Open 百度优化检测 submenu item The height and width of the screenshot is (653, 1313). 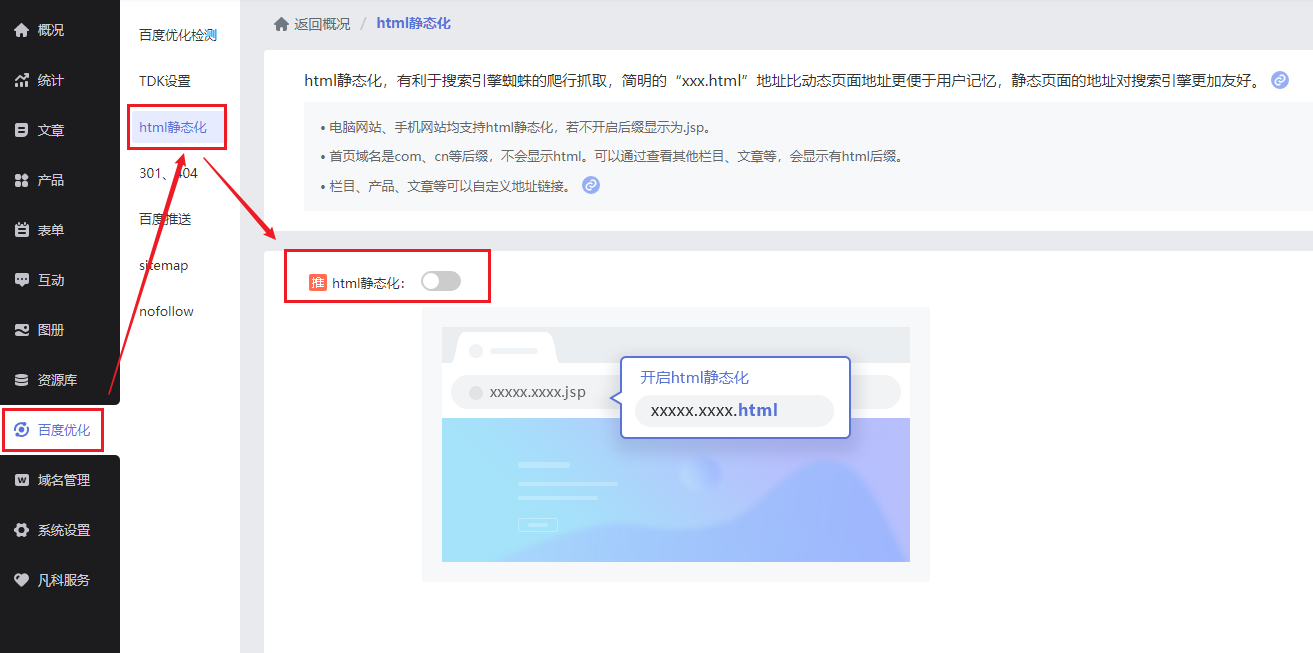178,35
